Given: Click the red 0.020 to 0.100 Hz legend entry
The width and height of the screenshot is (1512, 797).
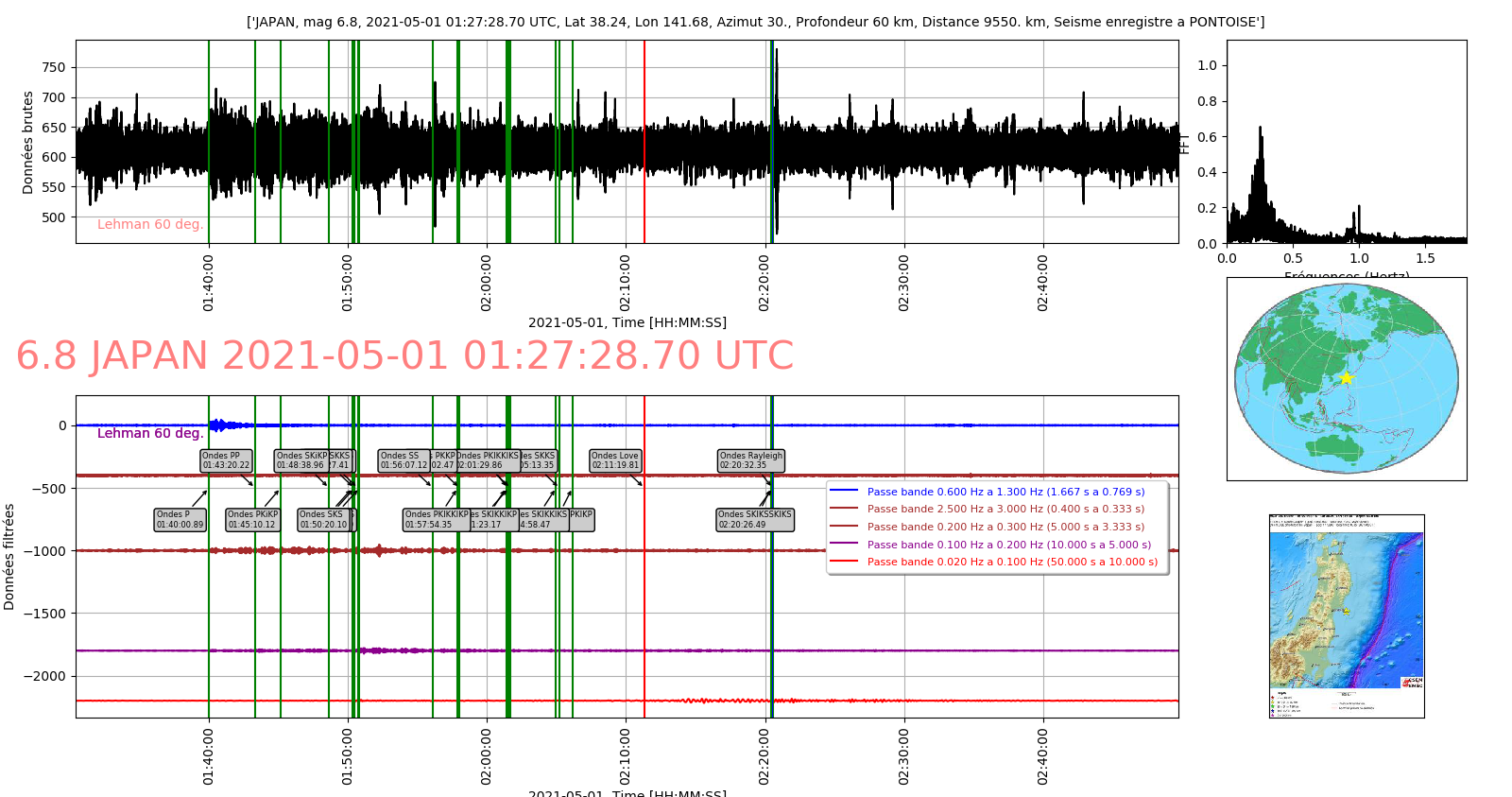Looking at the screenshot, I should click(x=1012, y=562).
